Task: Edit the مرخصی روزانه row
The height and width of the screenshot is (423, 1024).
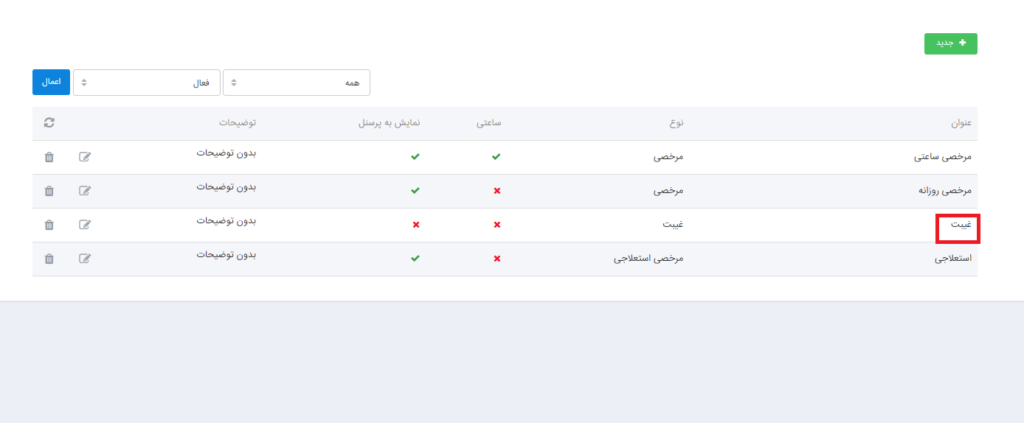Action: 85,191
